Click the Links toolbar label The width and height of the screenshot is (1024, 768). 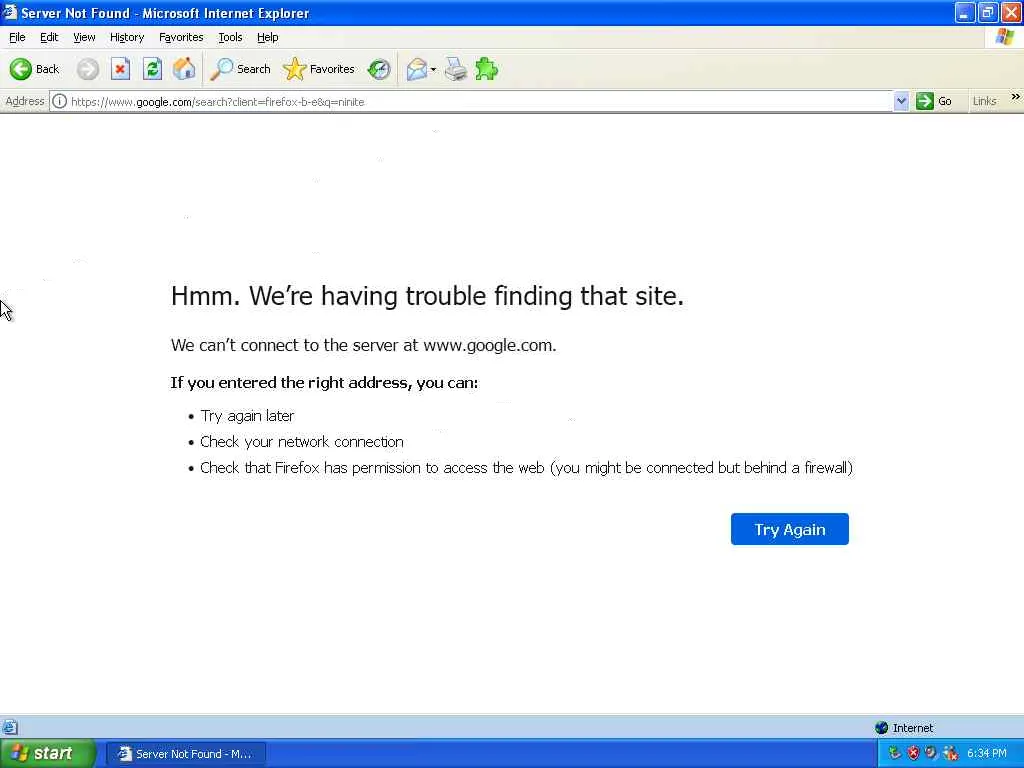984,101
